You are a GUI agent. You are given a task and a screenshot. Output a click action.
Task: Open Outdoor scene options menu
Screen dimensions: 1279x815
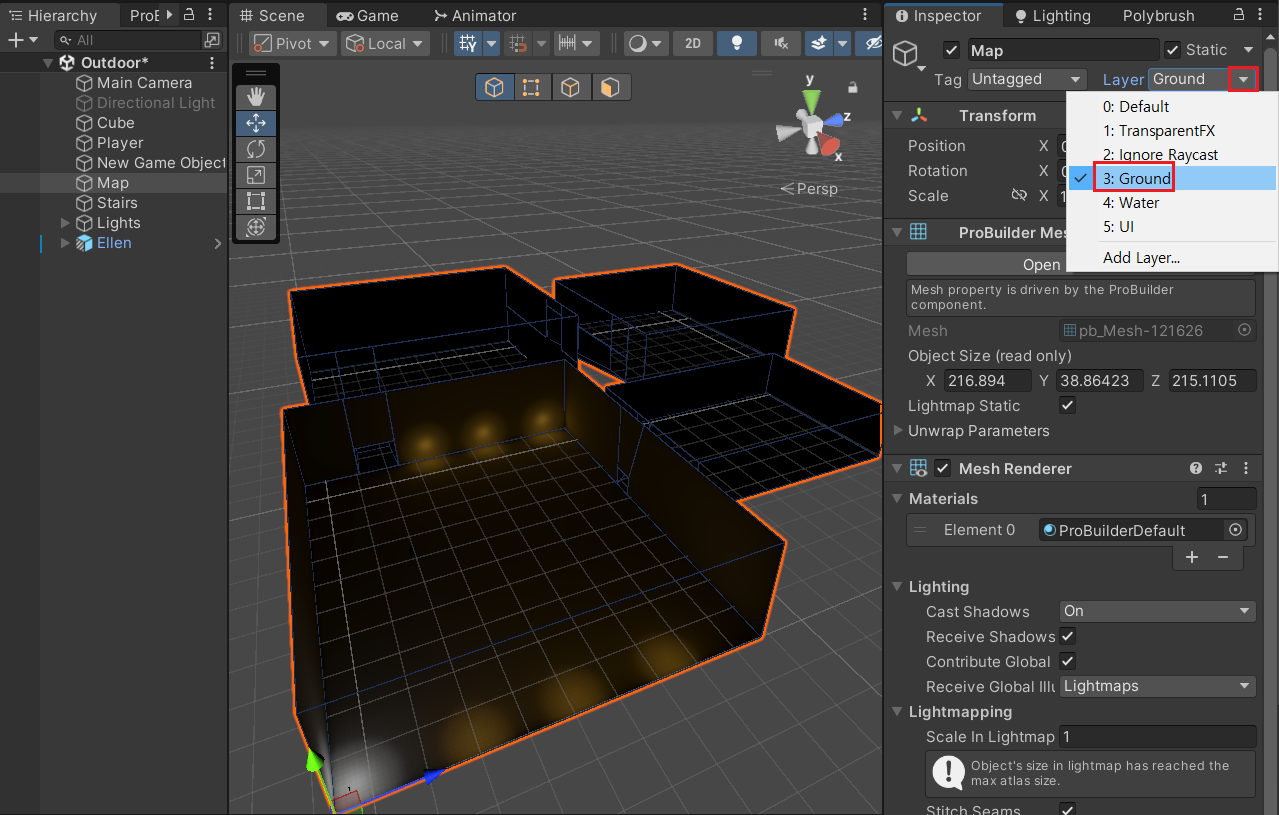(x=212, y=63)
